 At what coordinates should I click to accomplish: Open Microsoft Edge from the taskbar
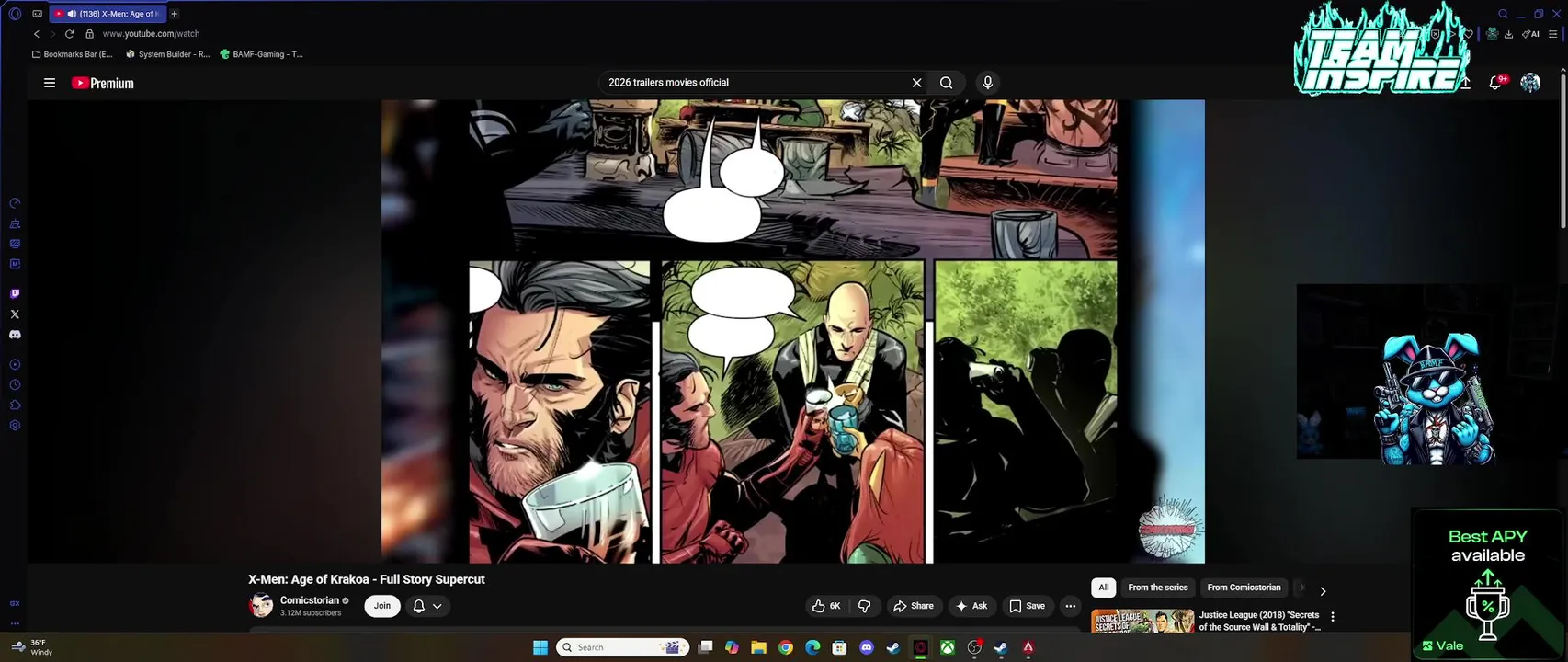(812, 647)
